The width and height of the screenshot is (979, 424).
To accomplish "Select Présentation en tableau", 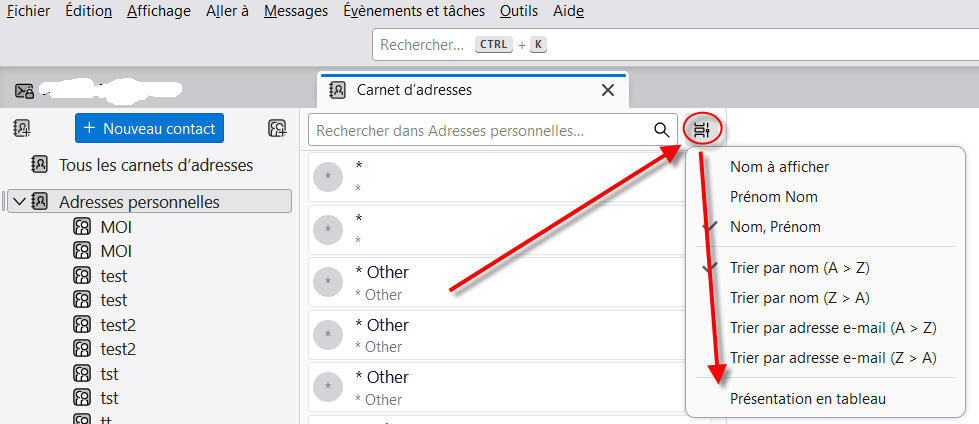I will click(x=807, y=398).
